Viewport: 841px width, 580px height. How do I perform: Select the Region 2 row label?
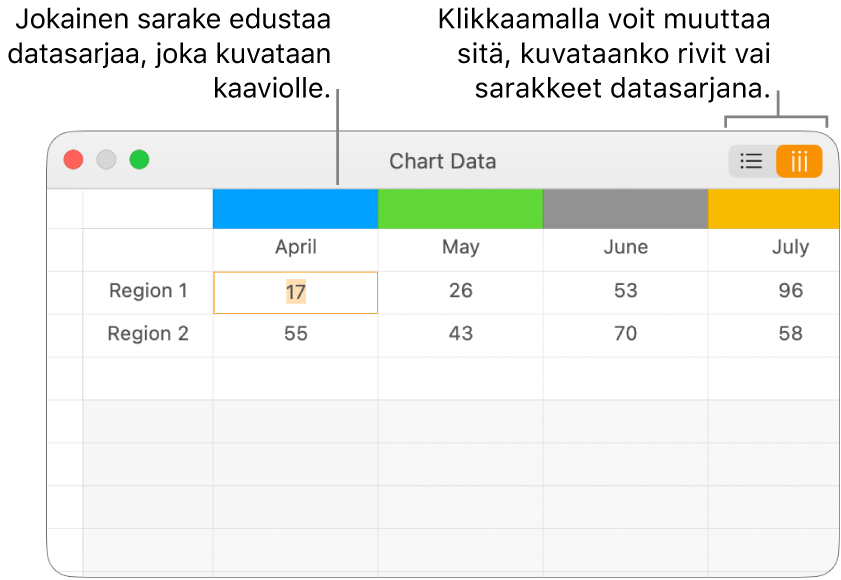148,334
